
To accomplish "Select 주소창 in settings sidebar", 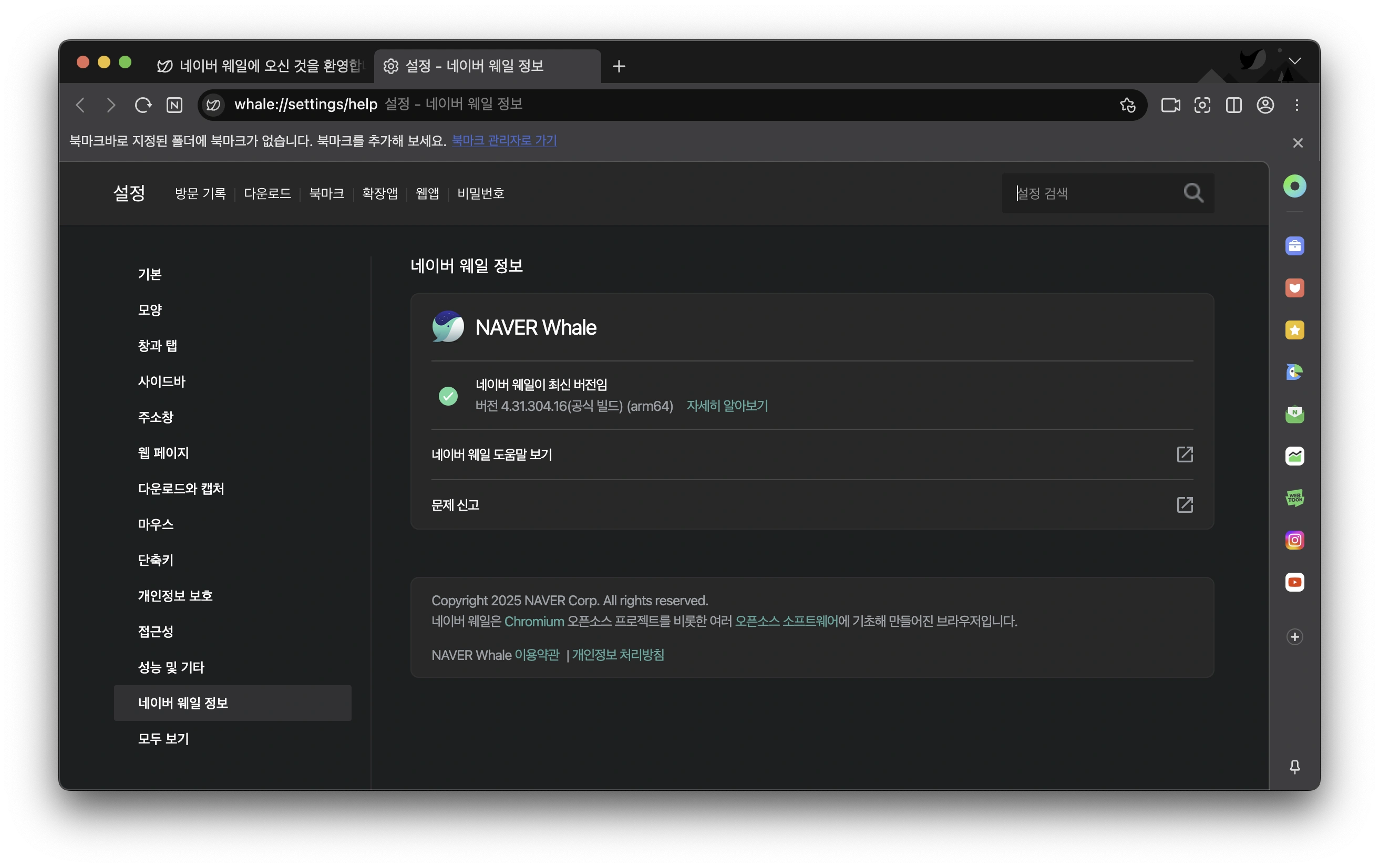I will click(232, 417).
